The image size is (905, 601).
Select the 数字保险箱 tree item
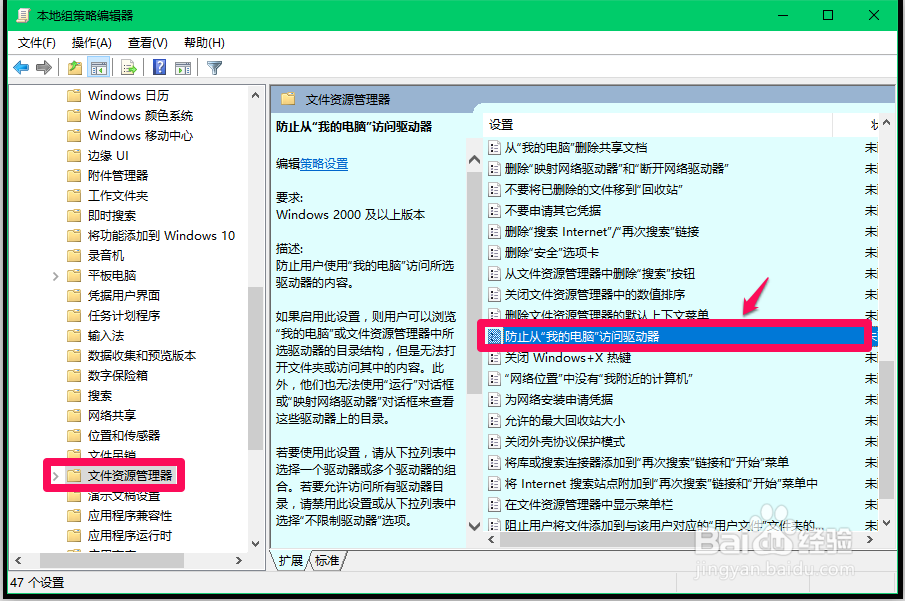coord(118,375)
